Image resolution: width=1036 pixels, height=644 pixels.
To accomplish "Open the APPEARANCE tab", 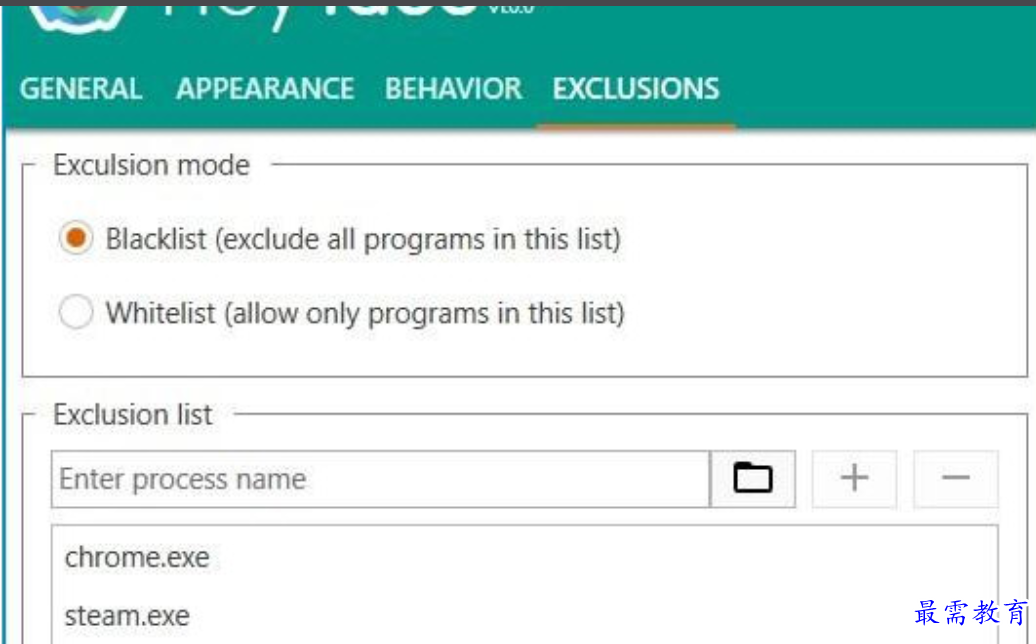I will (x=265, y=89).
